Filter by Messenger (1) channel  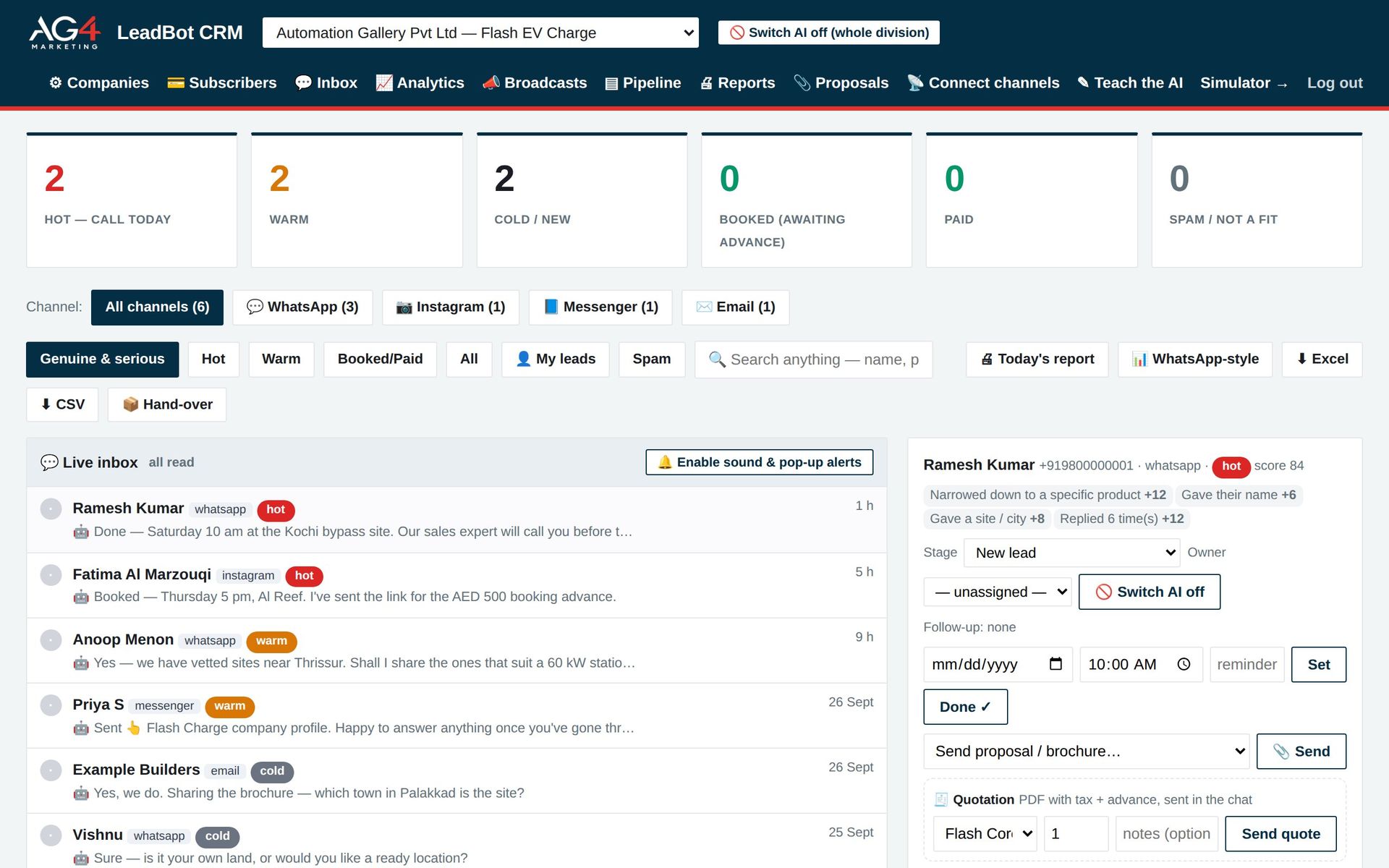click(x=600, y=307)
